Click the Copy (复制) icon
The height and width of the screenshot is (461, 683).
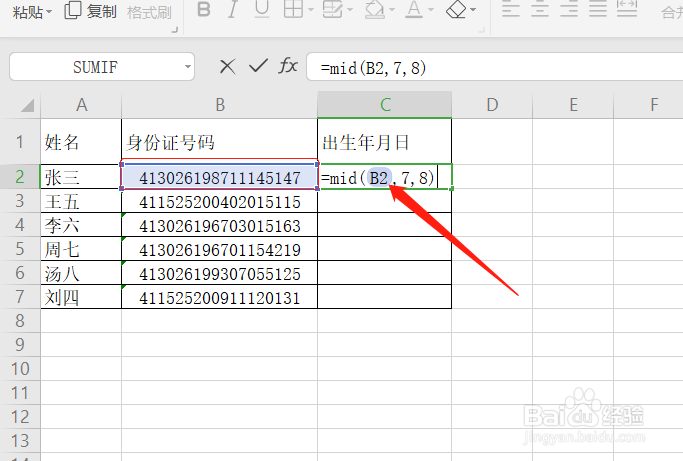tap(72, 10)
